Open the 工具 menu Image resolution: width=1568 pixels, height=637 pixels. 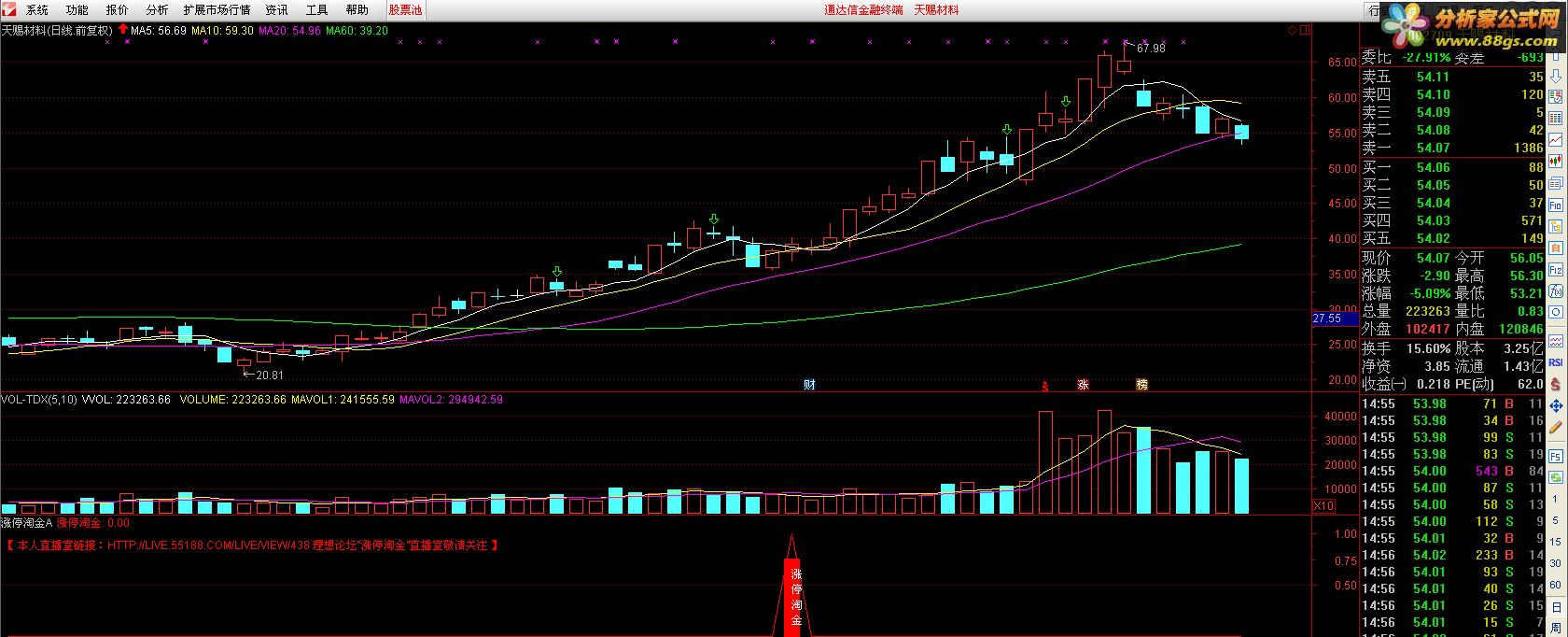[x=317, y=10]
